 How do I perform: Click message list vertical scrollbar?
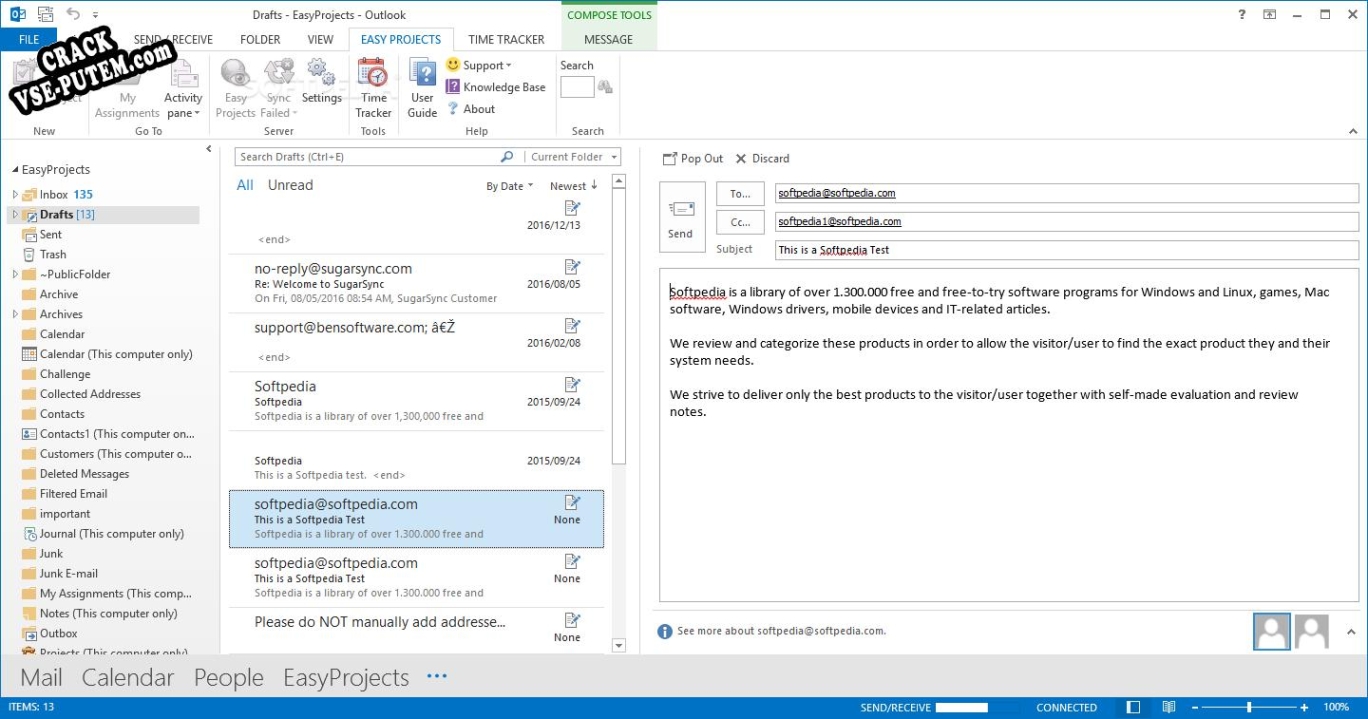point(618,415)
